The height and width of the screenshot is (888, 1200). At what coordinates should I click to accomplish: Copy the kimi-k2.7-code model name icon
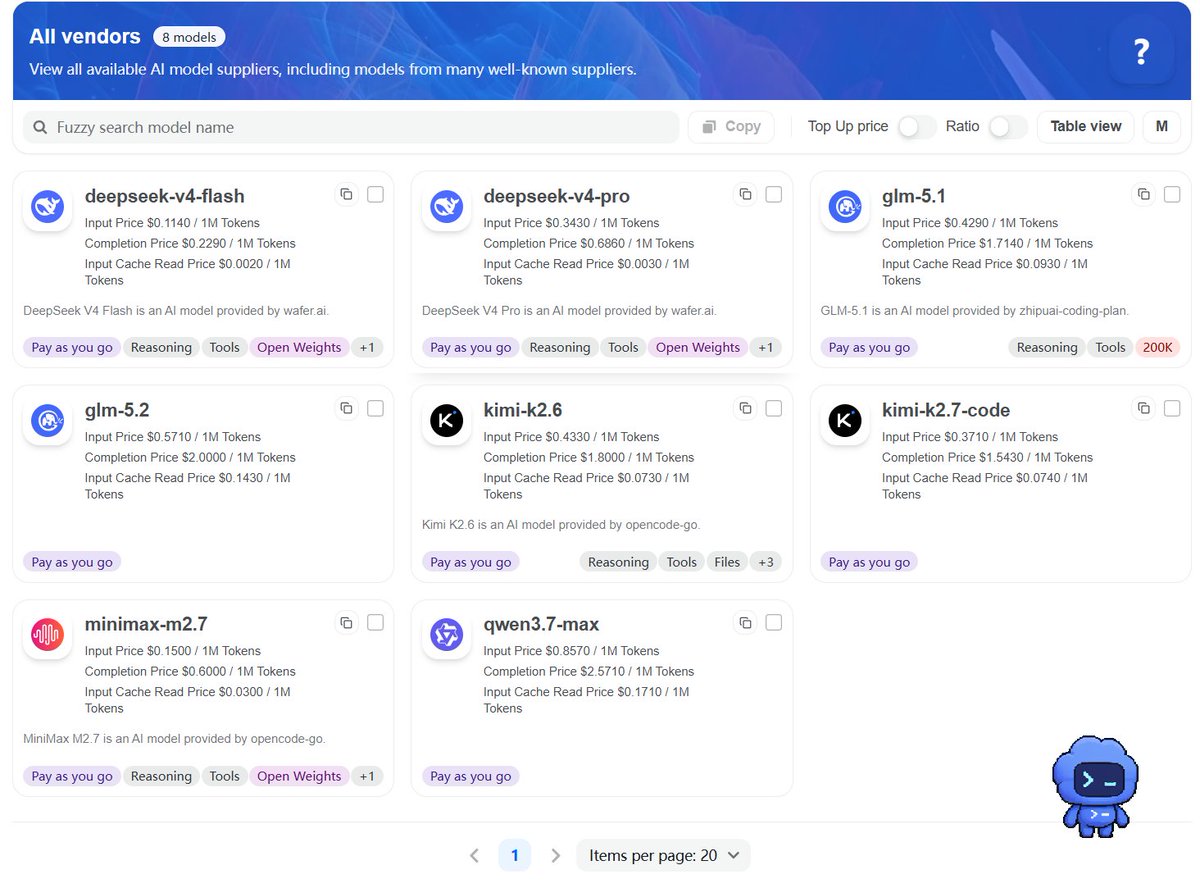click(1143, 408)
